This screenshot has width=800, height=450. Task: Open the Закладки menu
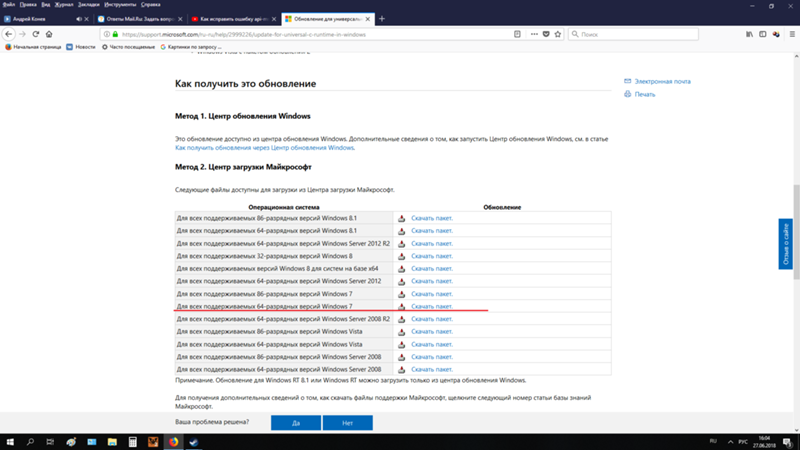[x=89, y=5]
